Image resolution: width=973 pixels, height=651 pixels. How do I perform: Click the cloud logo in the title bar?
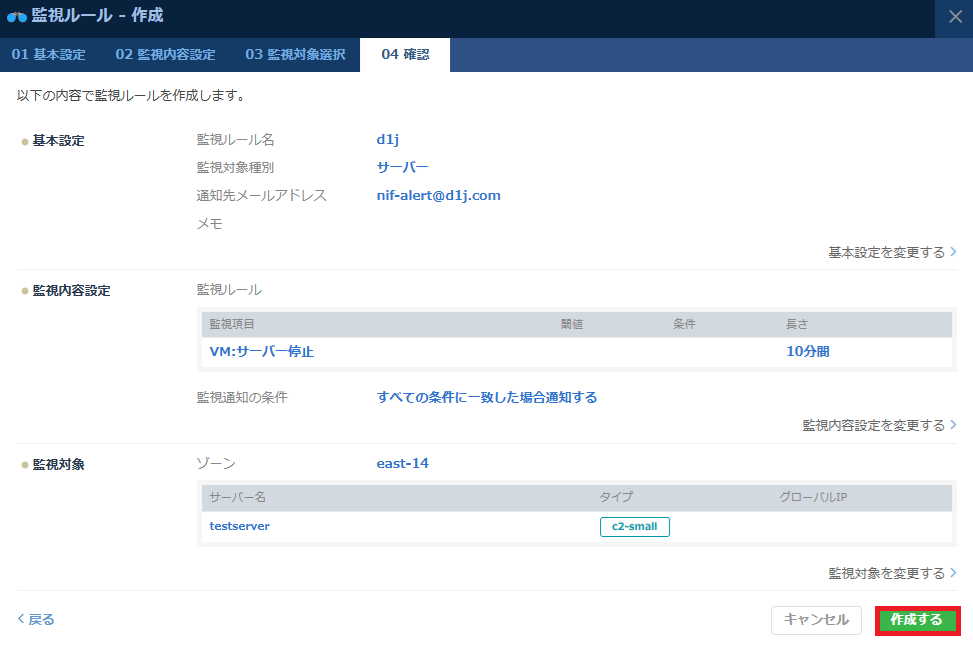click(x=17, y=17)
